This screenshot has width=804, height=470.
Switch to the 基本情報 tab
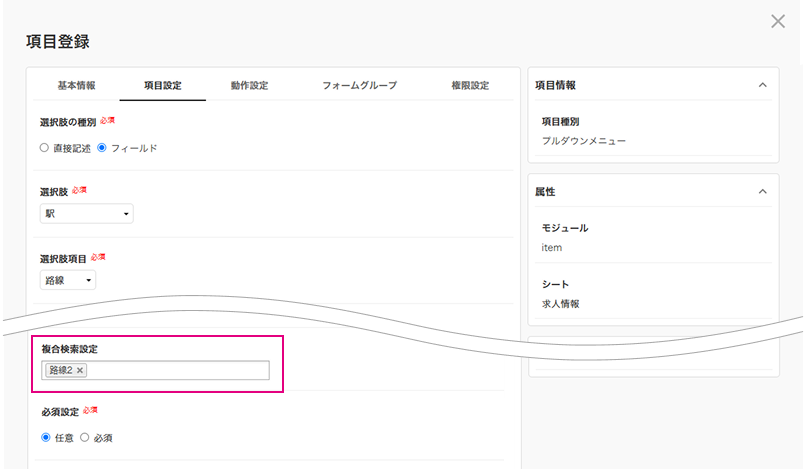click(x=76, y=85)
